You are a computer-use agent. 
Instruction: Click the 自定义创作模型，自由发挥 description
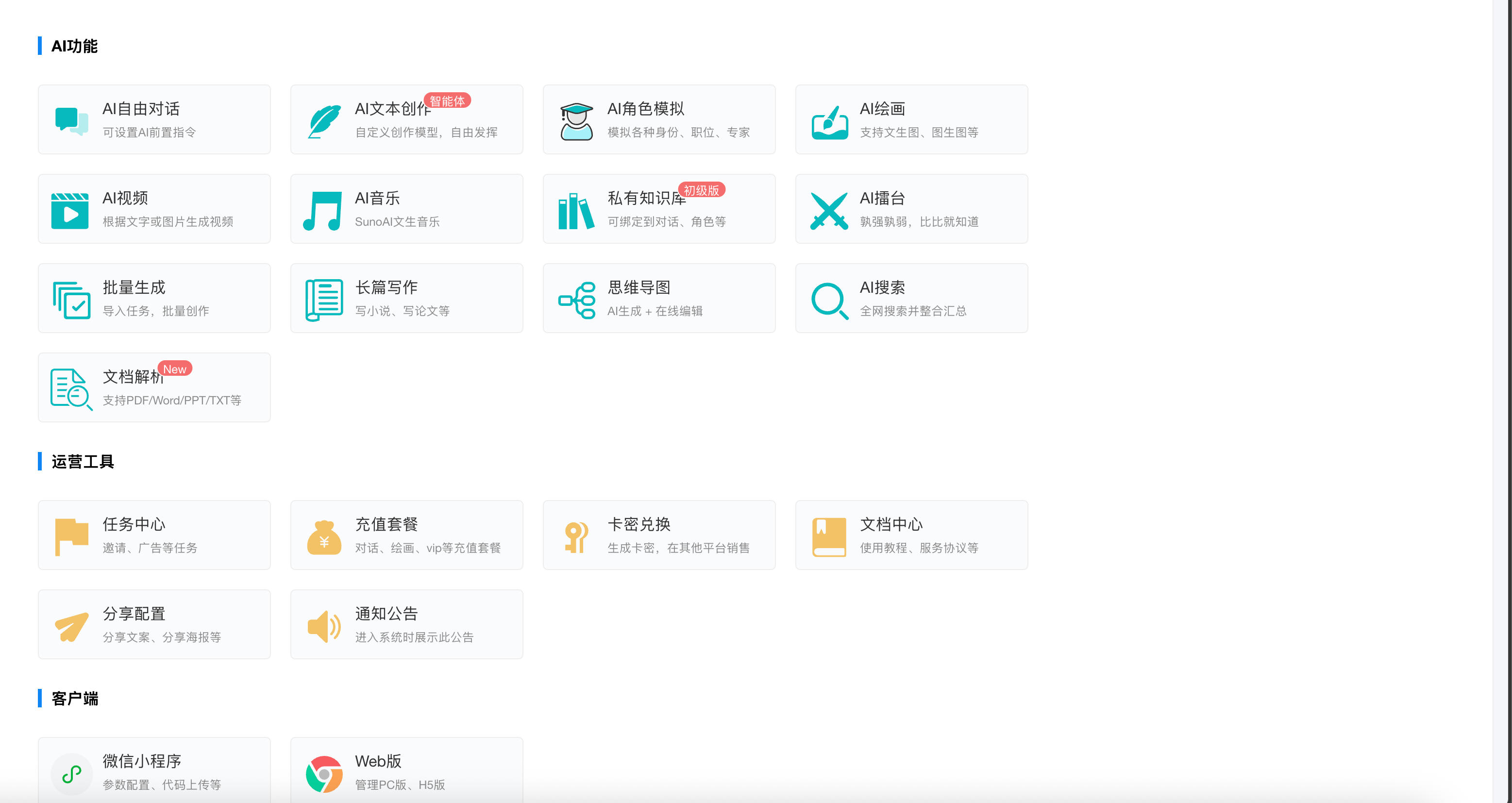(426, 133)
